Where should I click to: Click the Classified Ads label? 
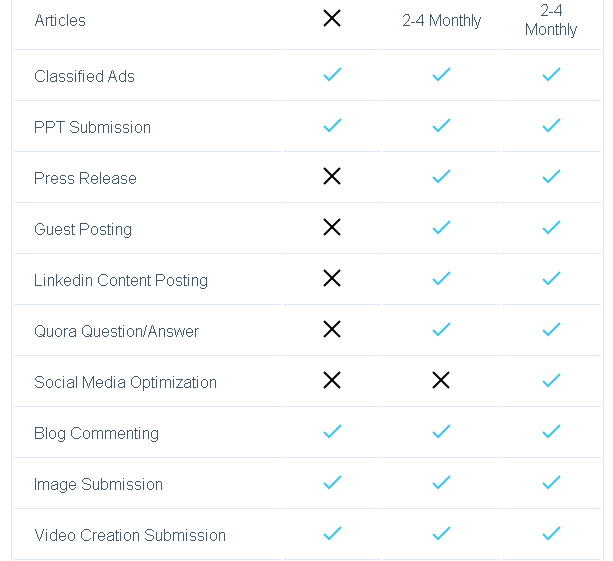84,76
